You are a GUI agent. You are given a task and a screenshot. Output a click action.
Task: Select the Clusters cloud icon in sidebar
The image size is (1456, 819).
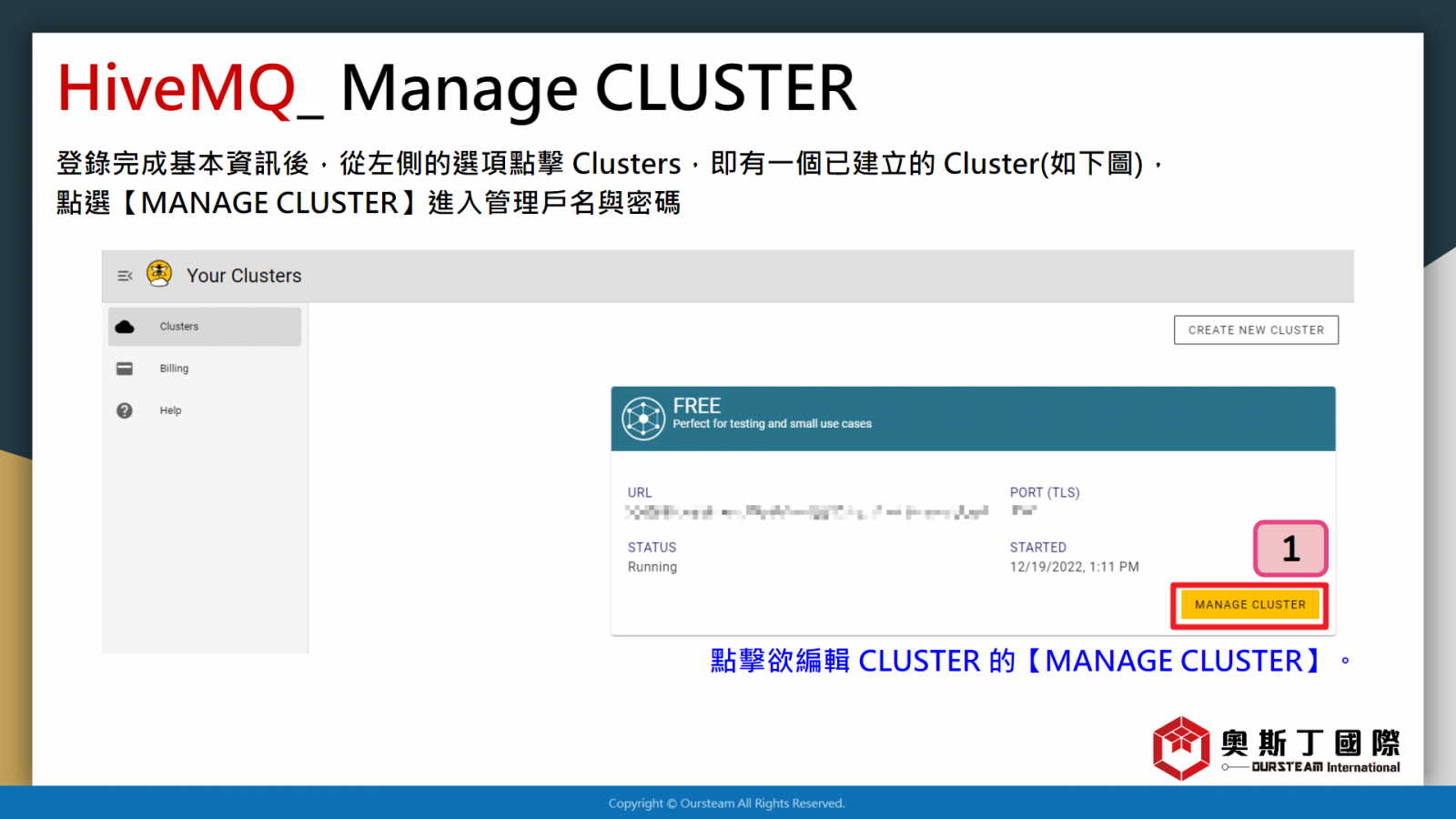click(125, 327)
